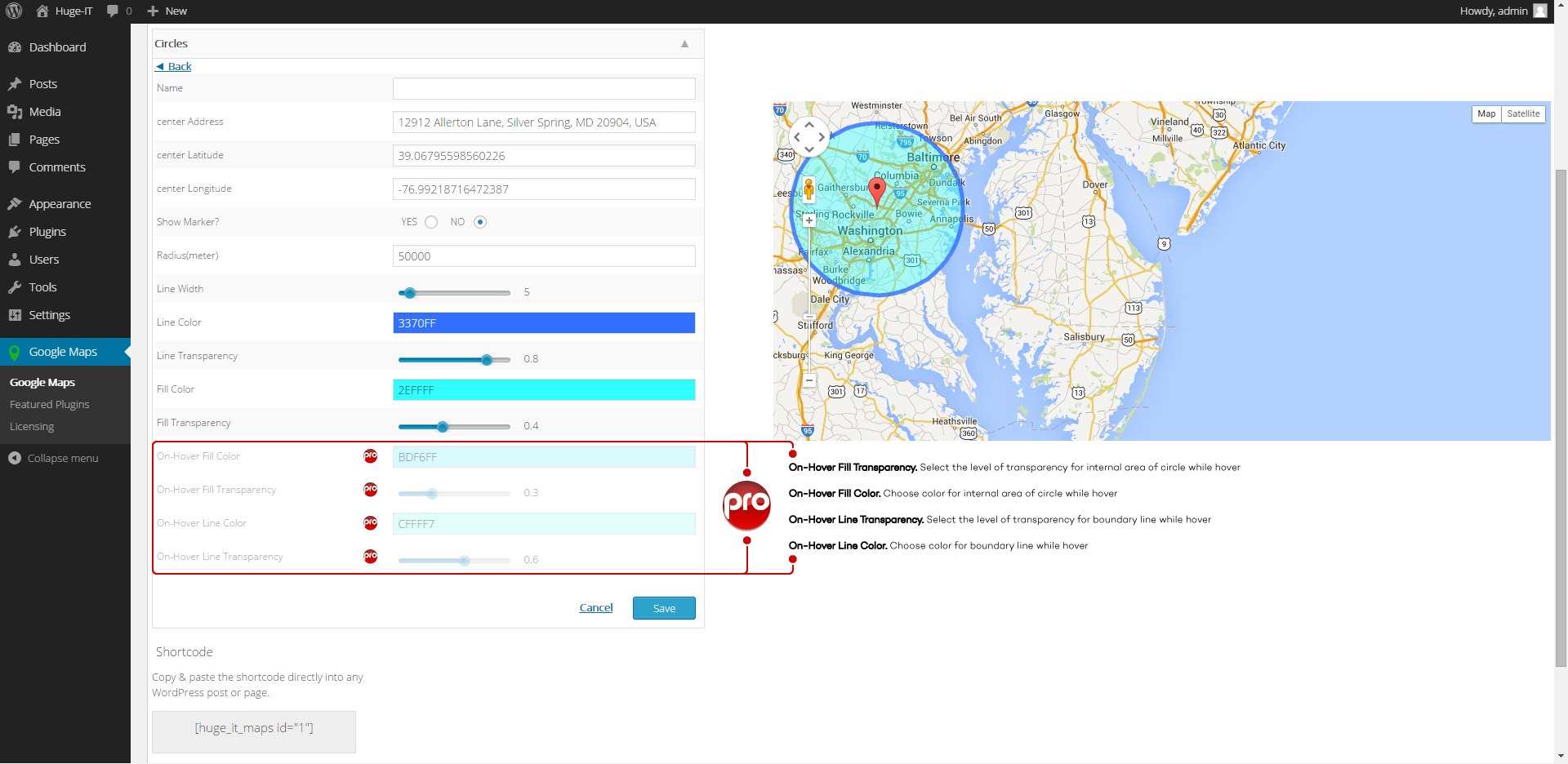This screenshot has height=764, width=1568.
Task: Open the New content dropdown
Action: tap(167, 11)
